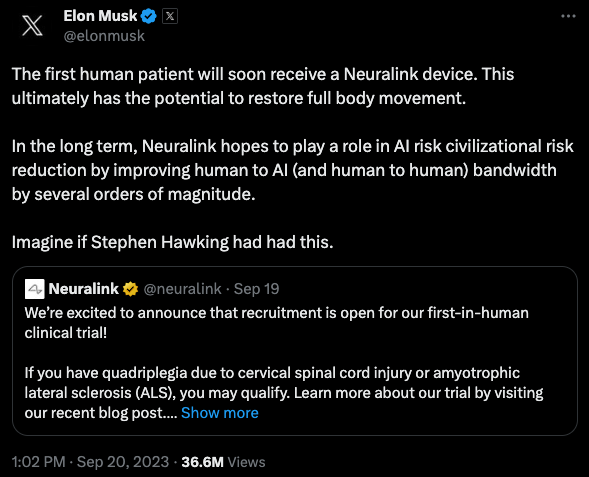Click the Neuralink profile avatar in quoted post
Image resolution: width=589 pixels, height=477 pixels.
[x=35, y=289]
